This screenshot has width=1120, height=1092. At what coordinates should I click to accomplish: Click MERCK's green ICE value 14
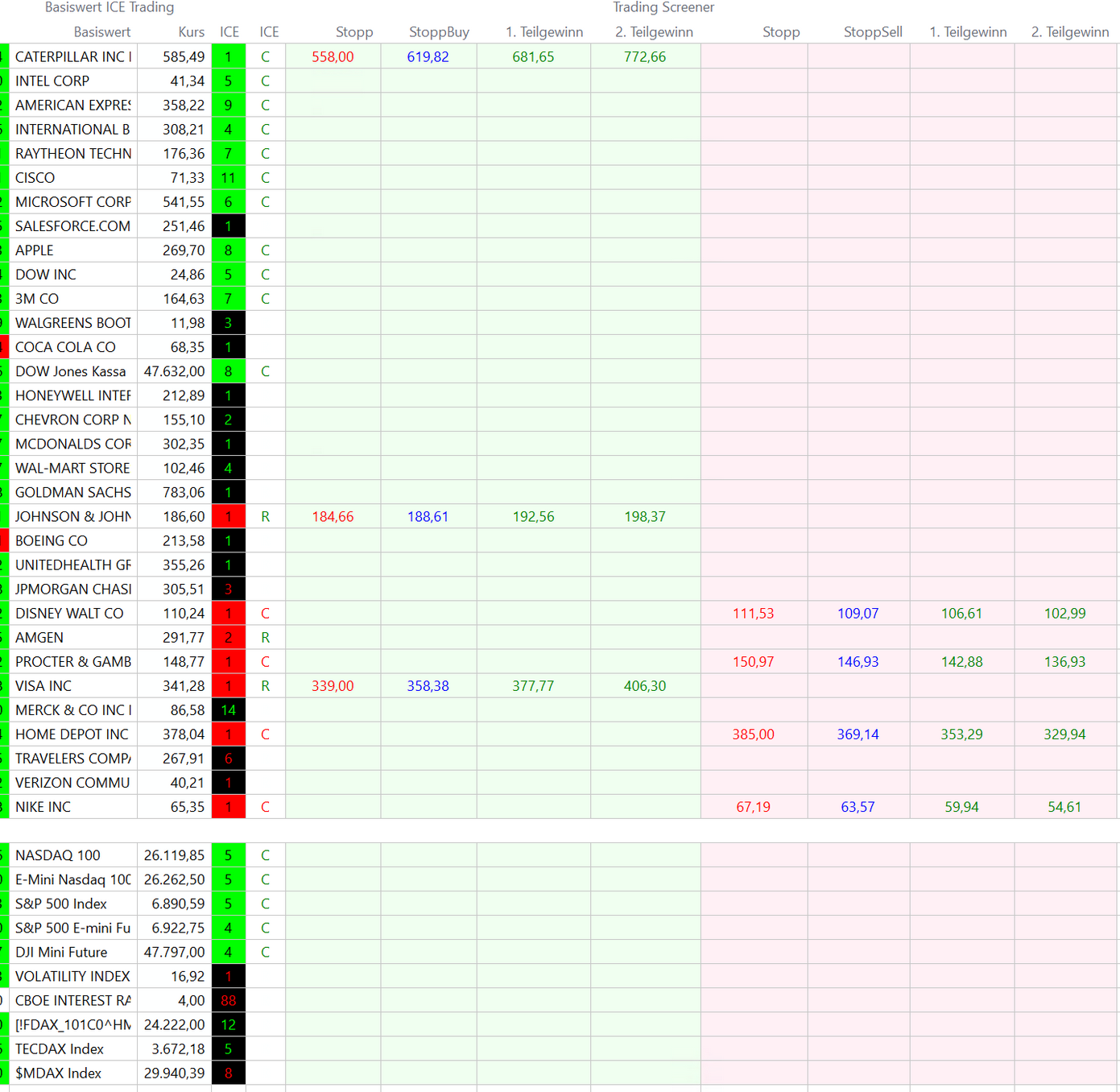point(228,710)
